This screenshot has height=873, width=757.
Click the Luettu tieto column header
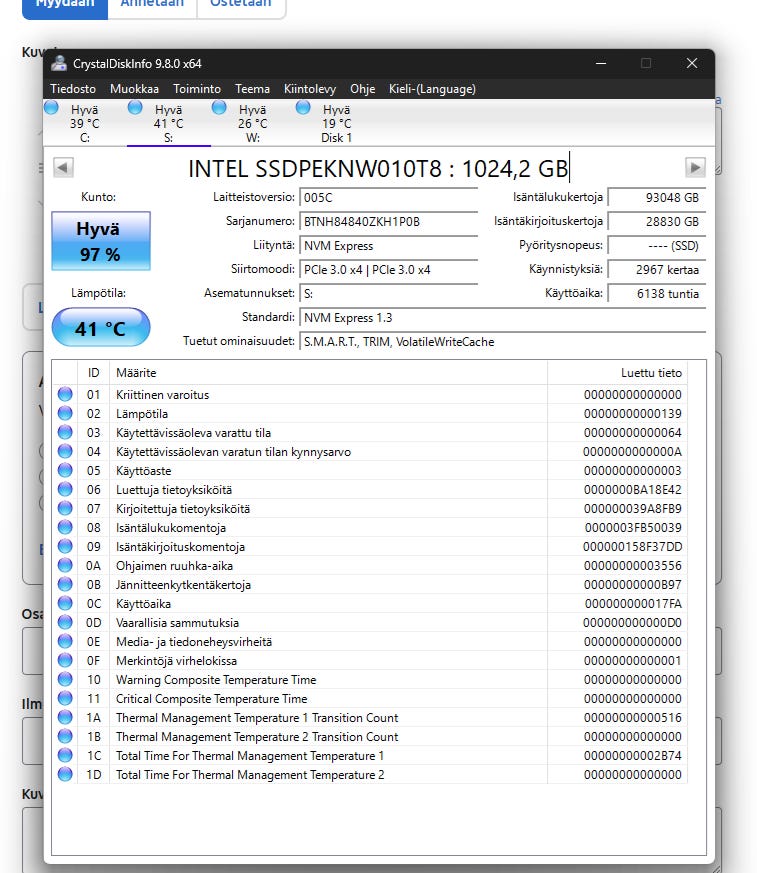tap(617, 373)
